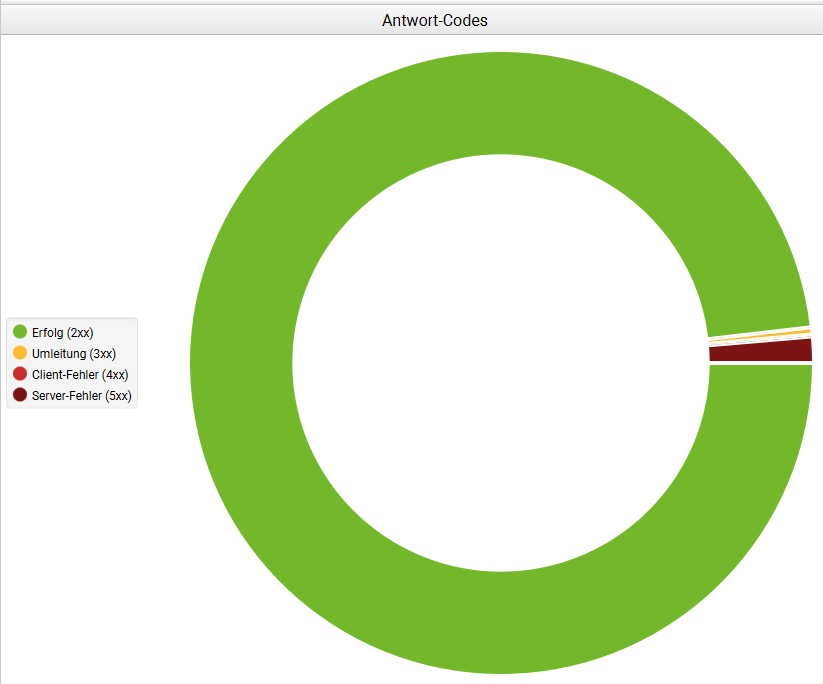Click the red Client-Fehler (4xx) legend dot
The height and width of the screenshot is (684, 823).
click(20, 374)
